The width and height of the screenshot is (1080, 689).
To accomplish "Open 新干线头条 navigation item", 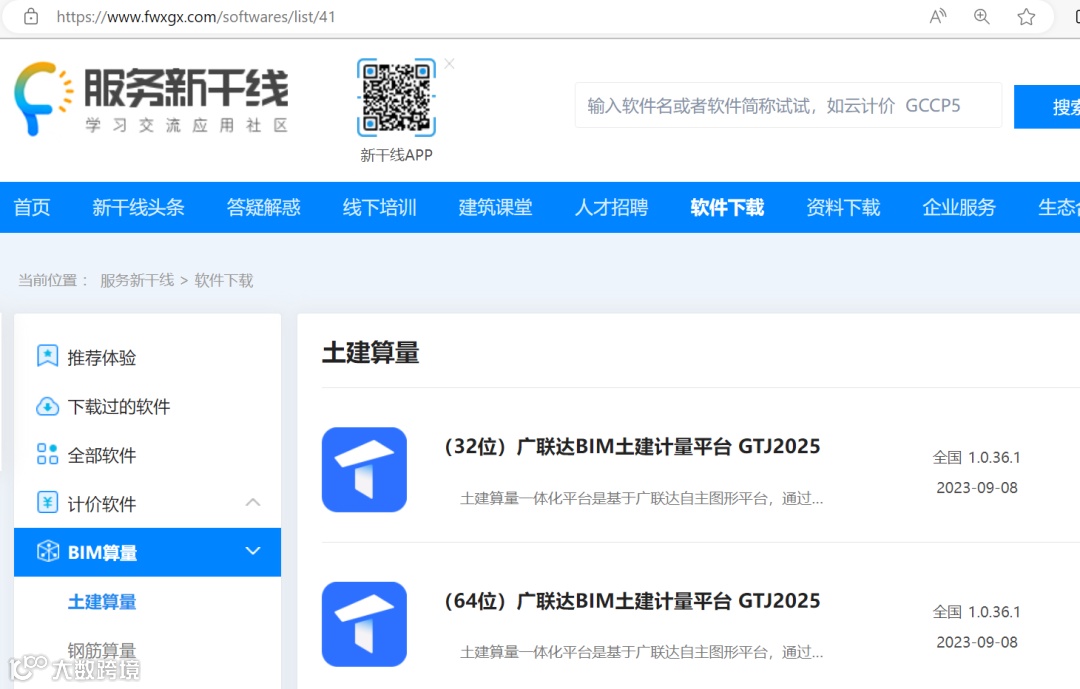I will pos(138,207).
